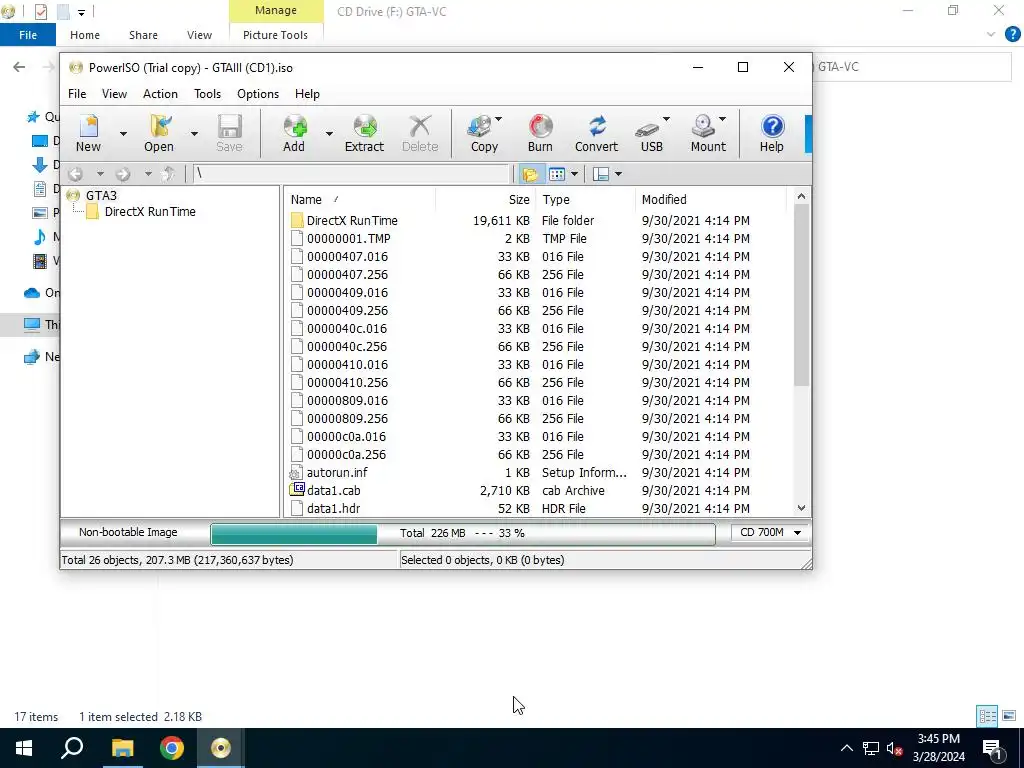This screenshot has width=1024, height=768.
Task: Select the data1.hdr file row
Action: point(536,509)
